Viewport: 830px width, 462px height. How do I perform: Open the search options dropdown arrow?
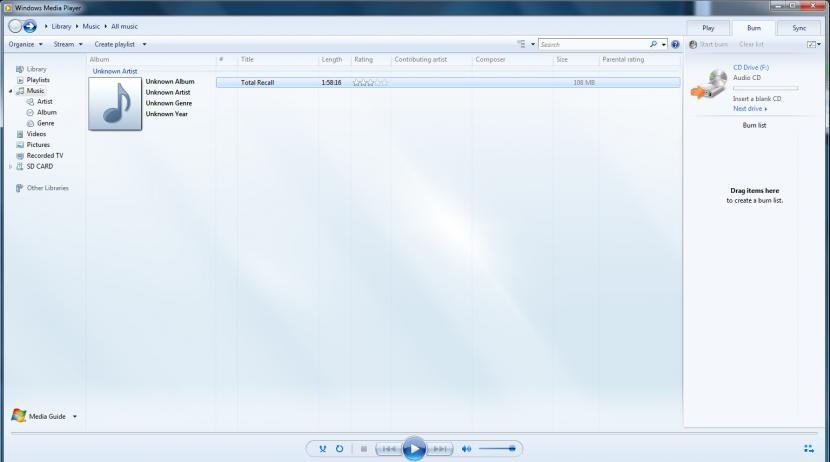click(x=664, y=44)
